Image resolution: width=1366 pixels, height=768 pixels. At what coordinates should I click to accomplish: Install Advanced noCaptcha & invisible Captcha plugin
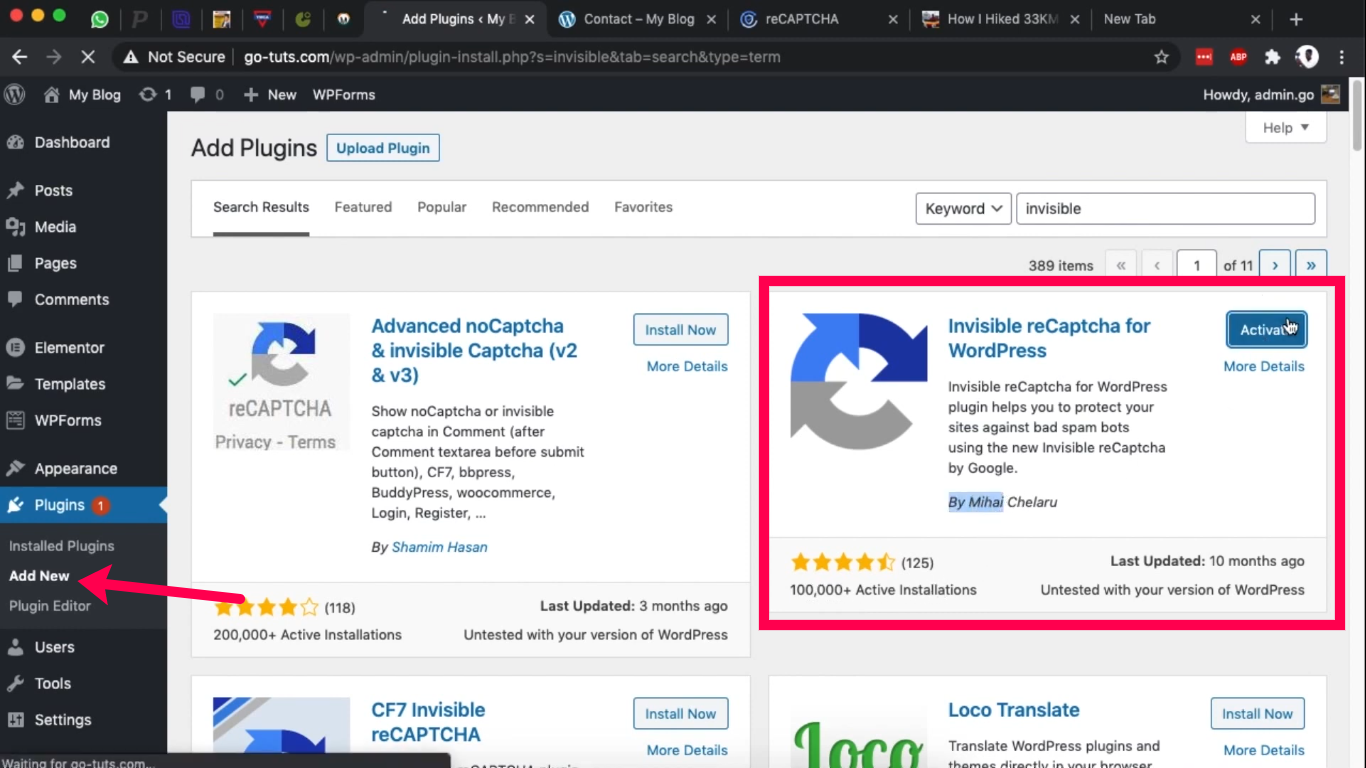pyautogui.click(x=681, y=330)
